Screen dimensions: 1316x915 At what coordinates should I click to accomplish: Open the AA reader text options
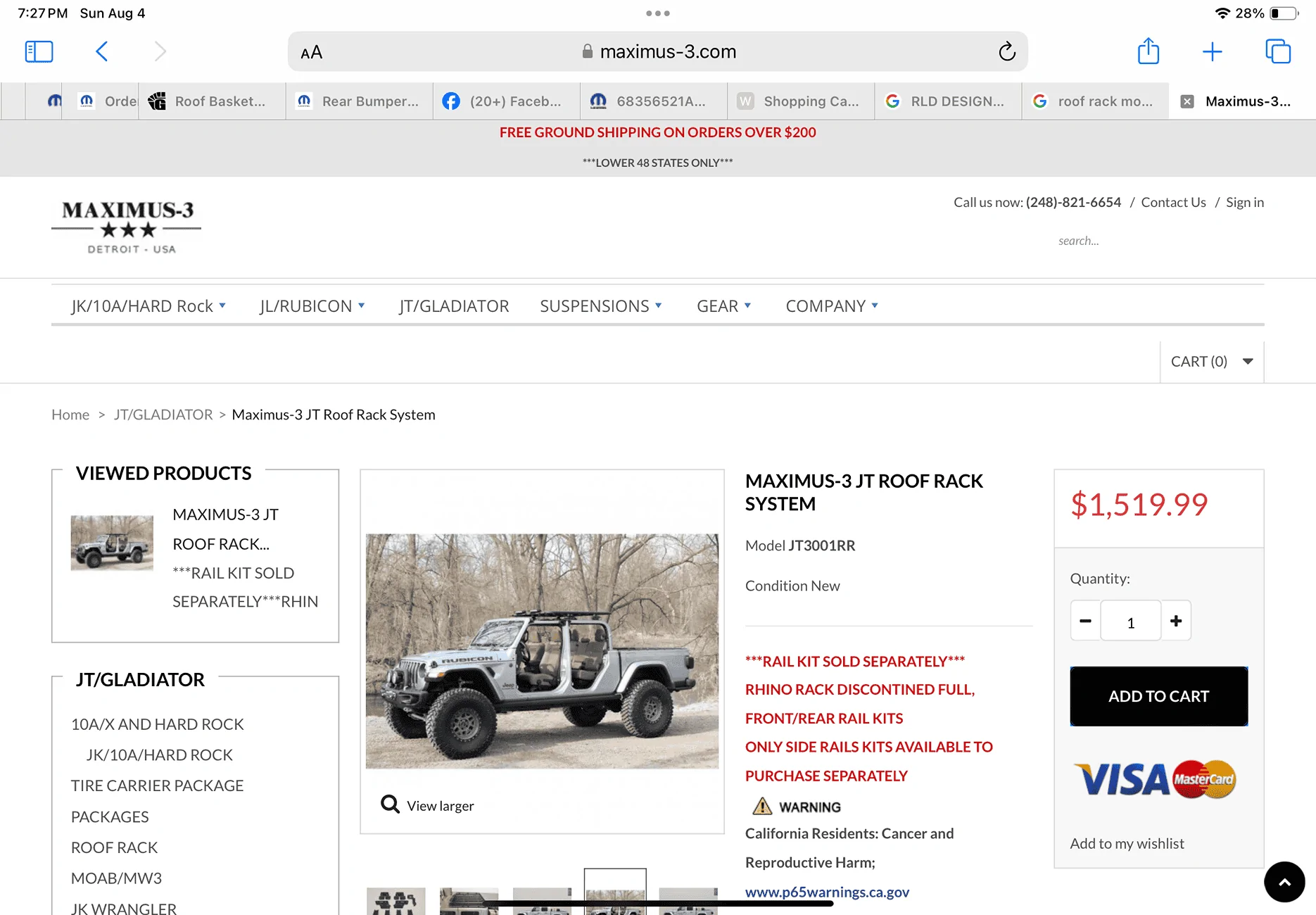(311, 52)
